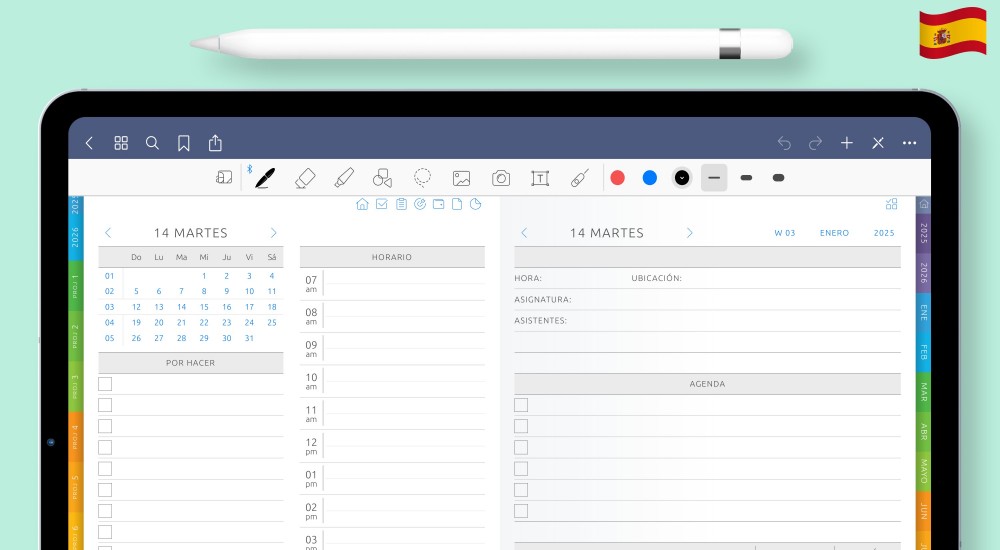Open the camera tool

click(501, 178)
